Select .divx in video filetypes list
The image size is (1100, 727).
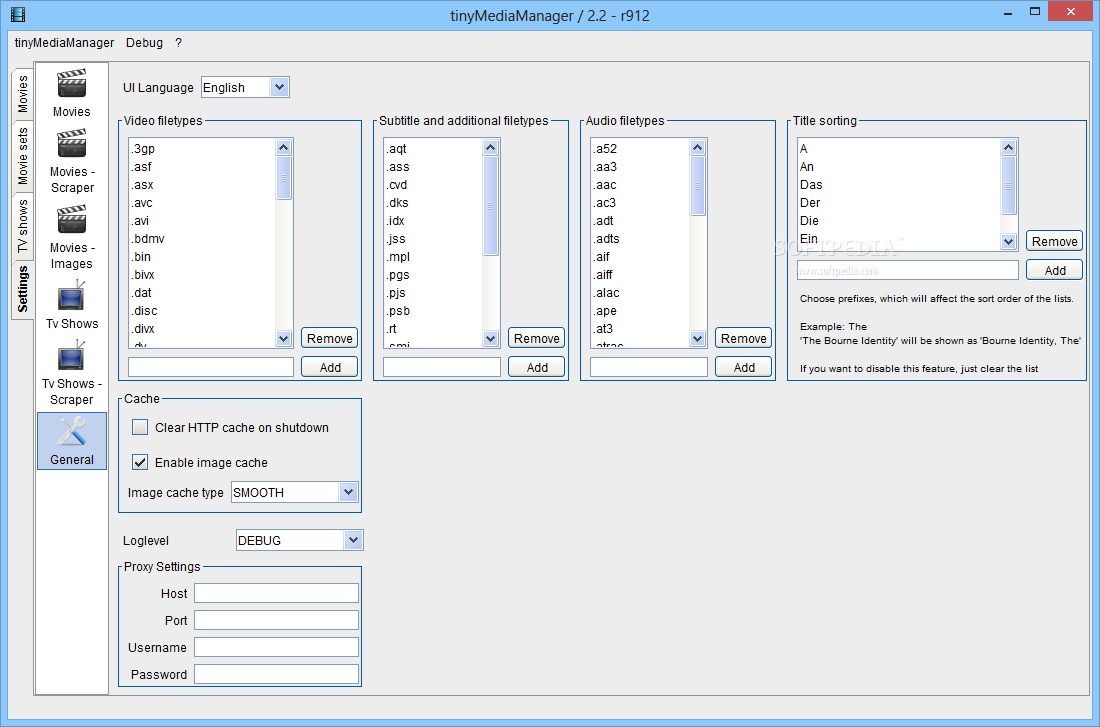pyautogui.click(x=202, y=329)
